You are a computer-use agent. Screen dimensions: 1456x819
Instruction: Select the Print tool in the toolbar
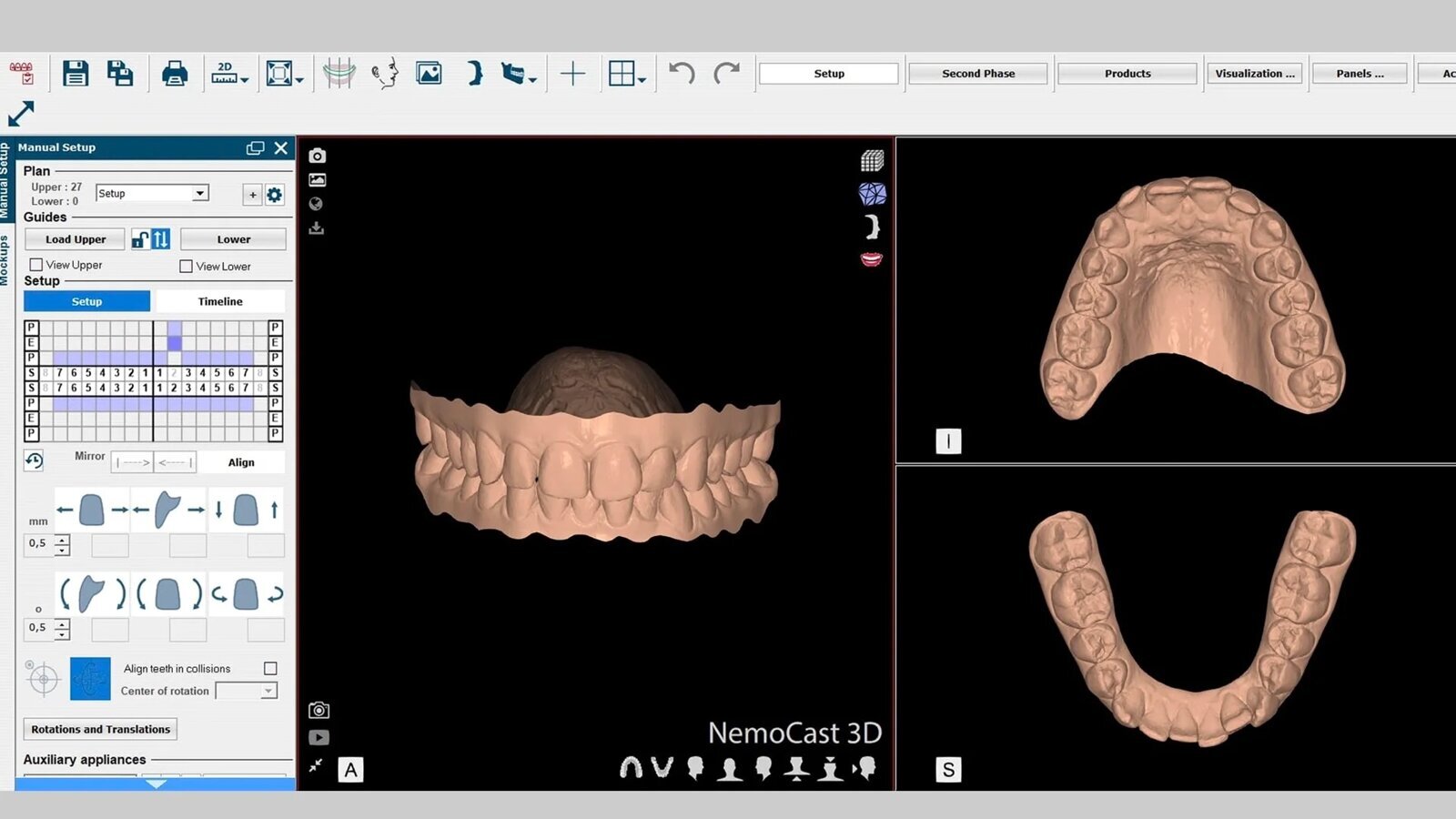(175, 73)
